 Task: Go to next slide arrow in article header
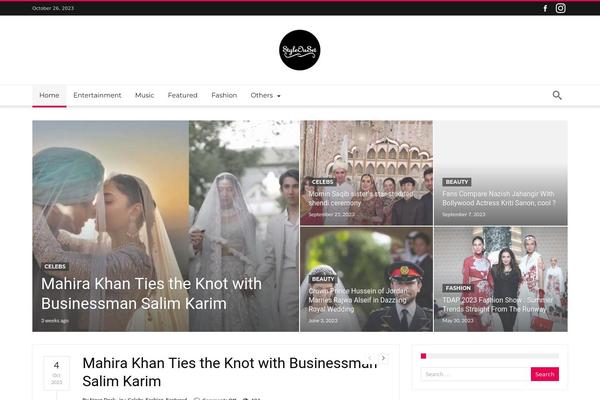pyautogui.click(x=383, y=358)
